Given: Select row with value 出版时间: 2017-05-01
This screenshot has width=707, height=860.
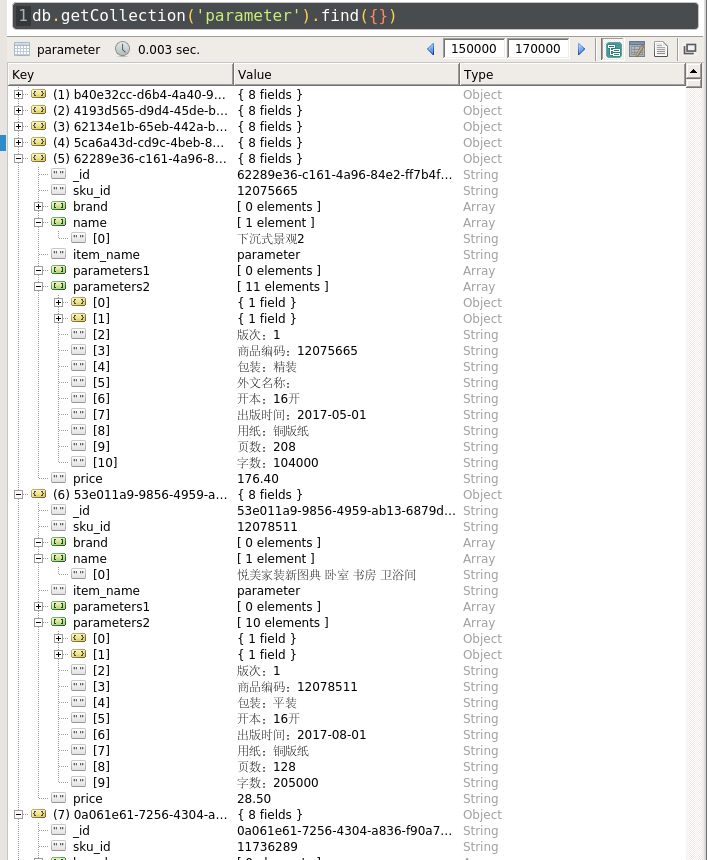Looking at the screenshot, I should click(x=347, y=414).
